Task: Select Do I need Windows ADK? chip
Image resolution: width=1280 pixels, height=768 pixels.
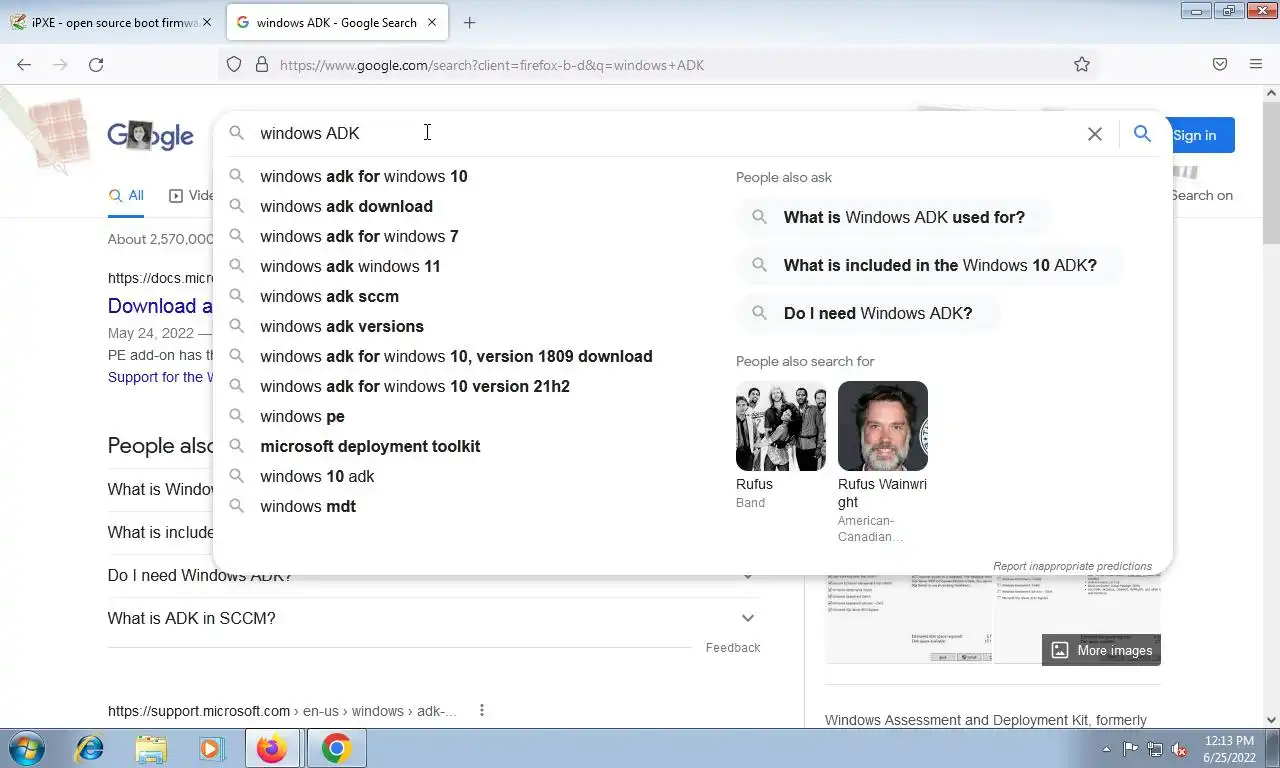Action: point(869,313)
